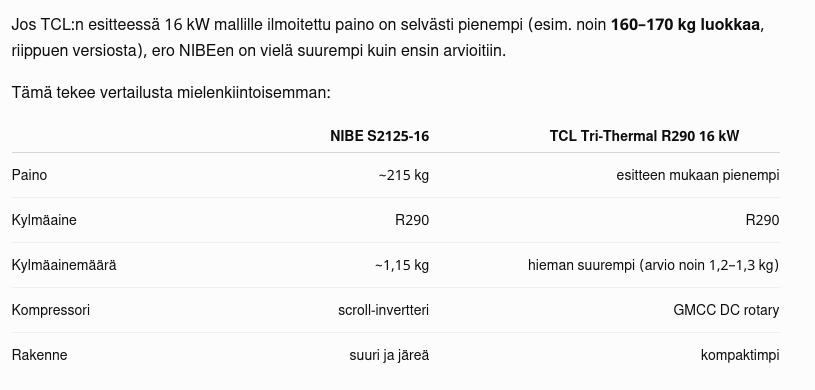This screenshot has height=390, width=815.
Task: Click TCL's R290 refrigerant cell
Action: (x=763, y=220)
